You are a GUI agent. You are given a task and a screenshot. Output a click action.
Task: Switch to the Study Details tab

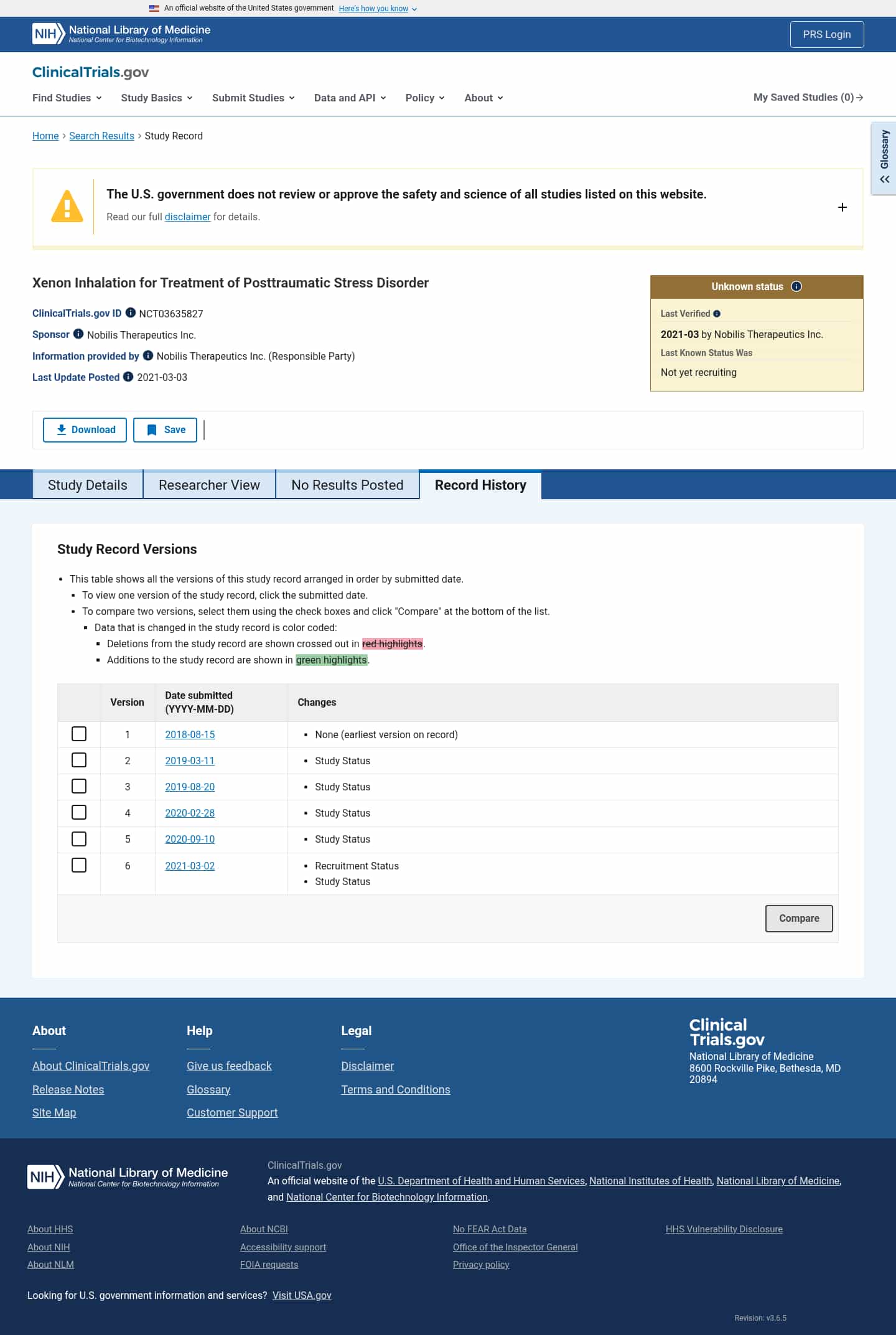88,485
